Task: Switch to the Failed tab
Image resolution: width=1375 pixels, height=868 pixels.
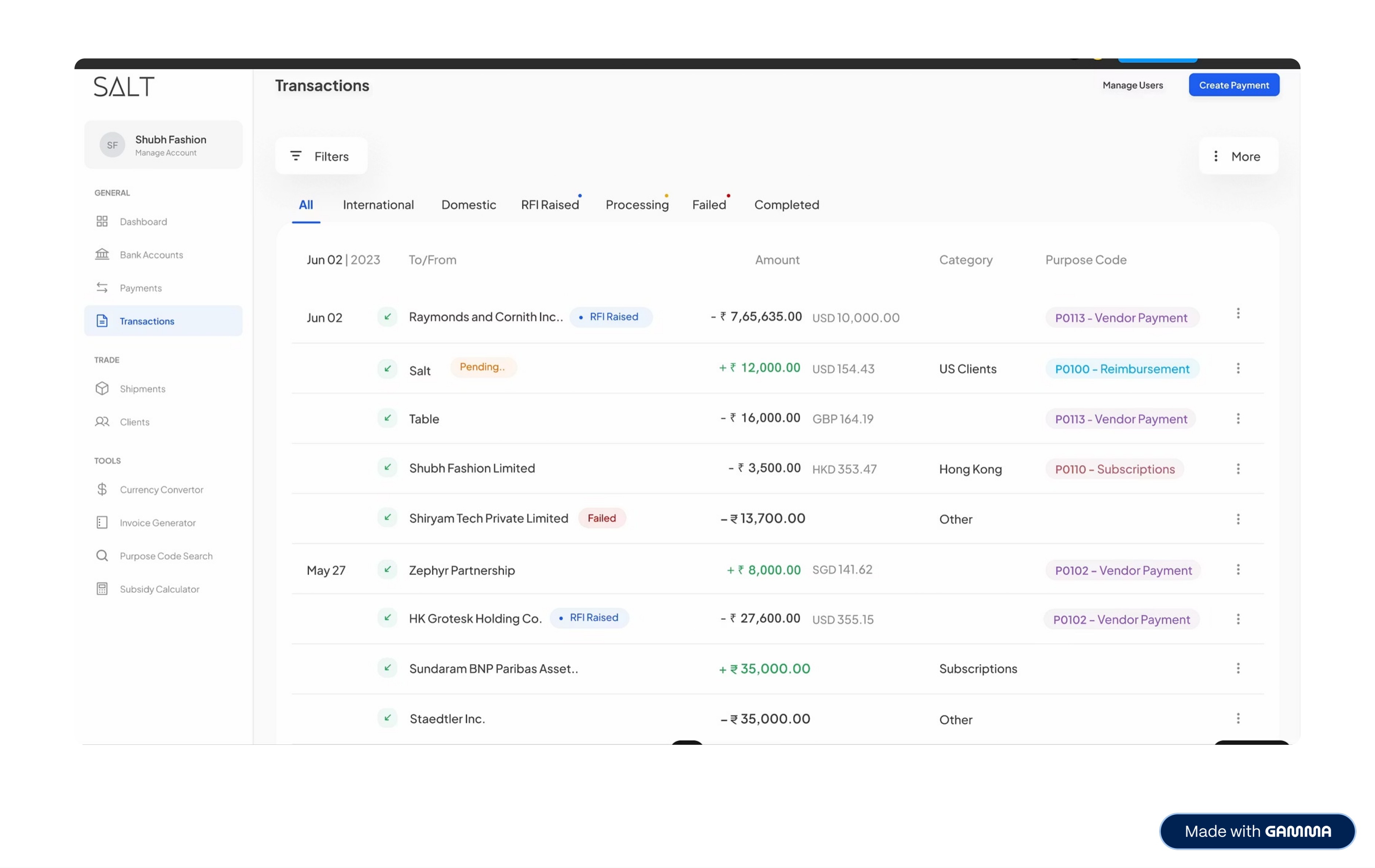Action: coord(709,204)
